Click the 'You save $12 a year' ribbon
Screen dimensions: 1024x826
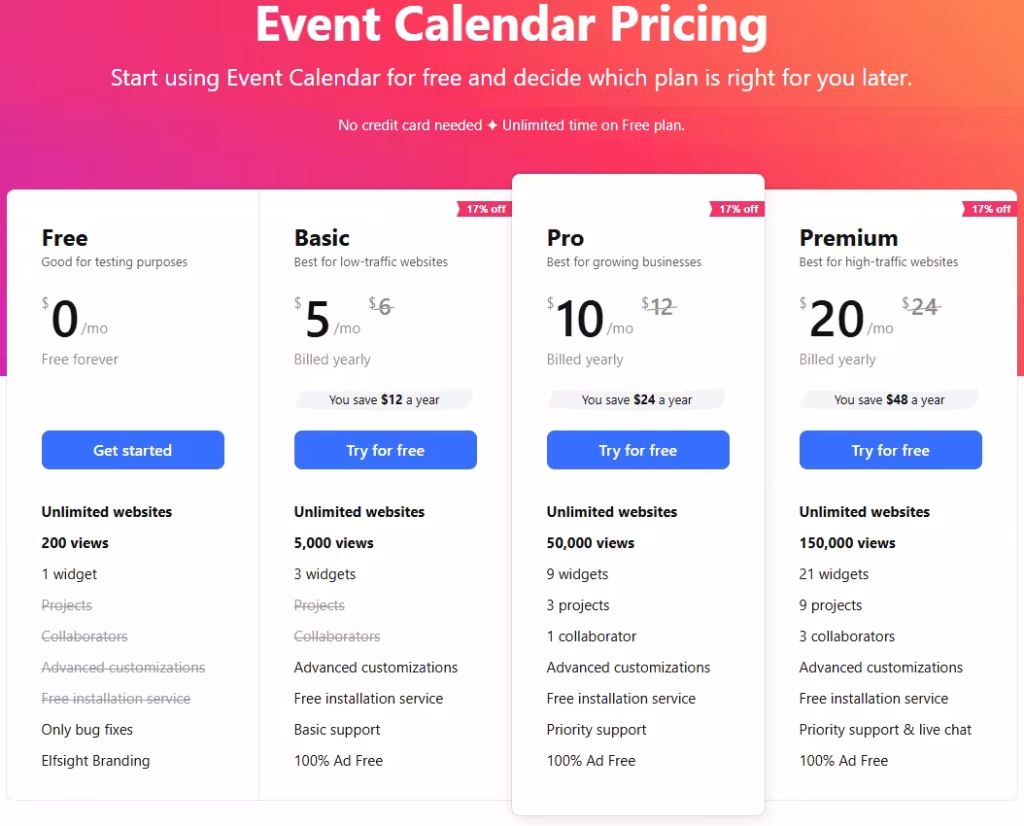pyautogui.click(x=385, y=399)
